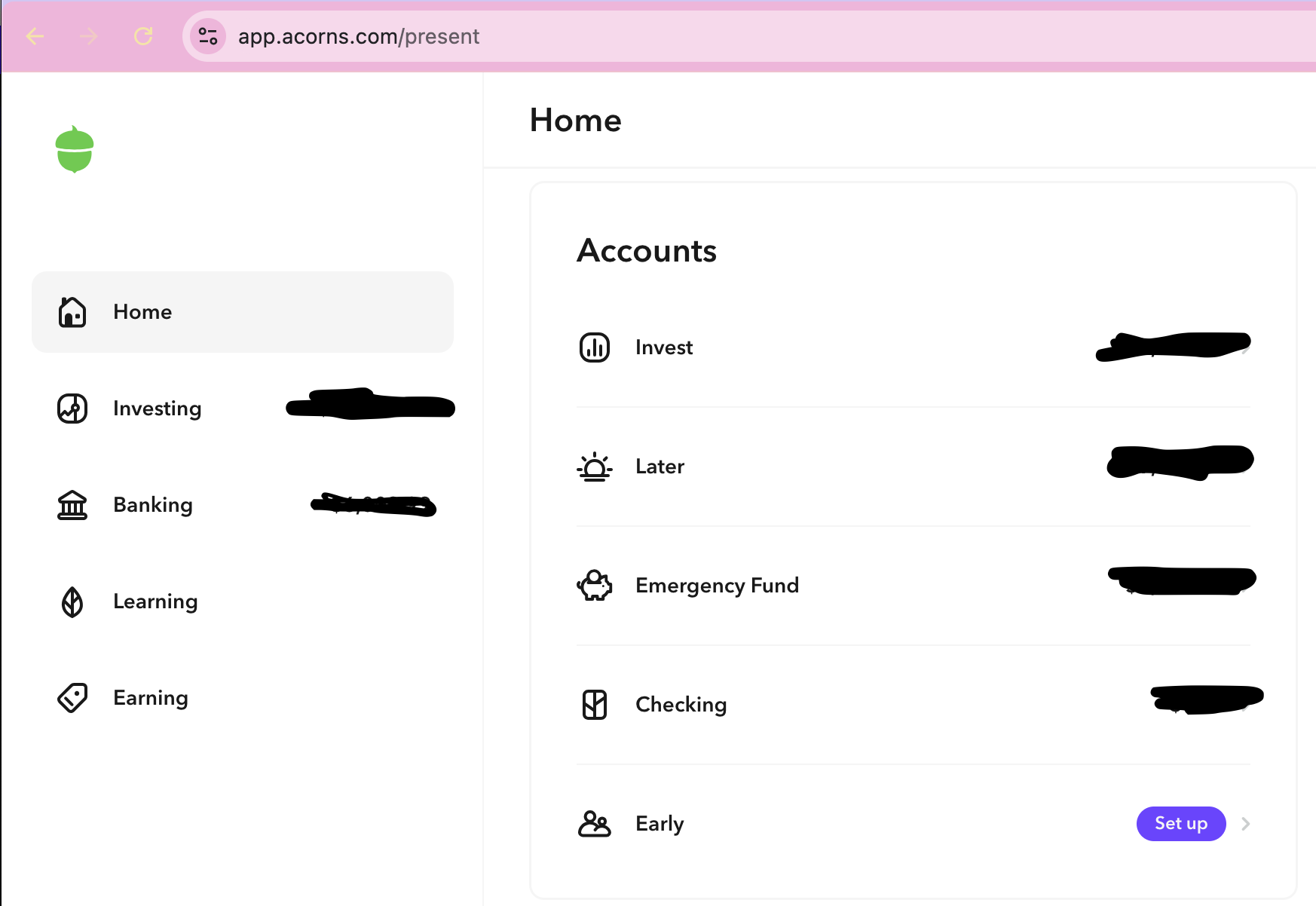Click the sunrise icon beside Later

(595, 466)
